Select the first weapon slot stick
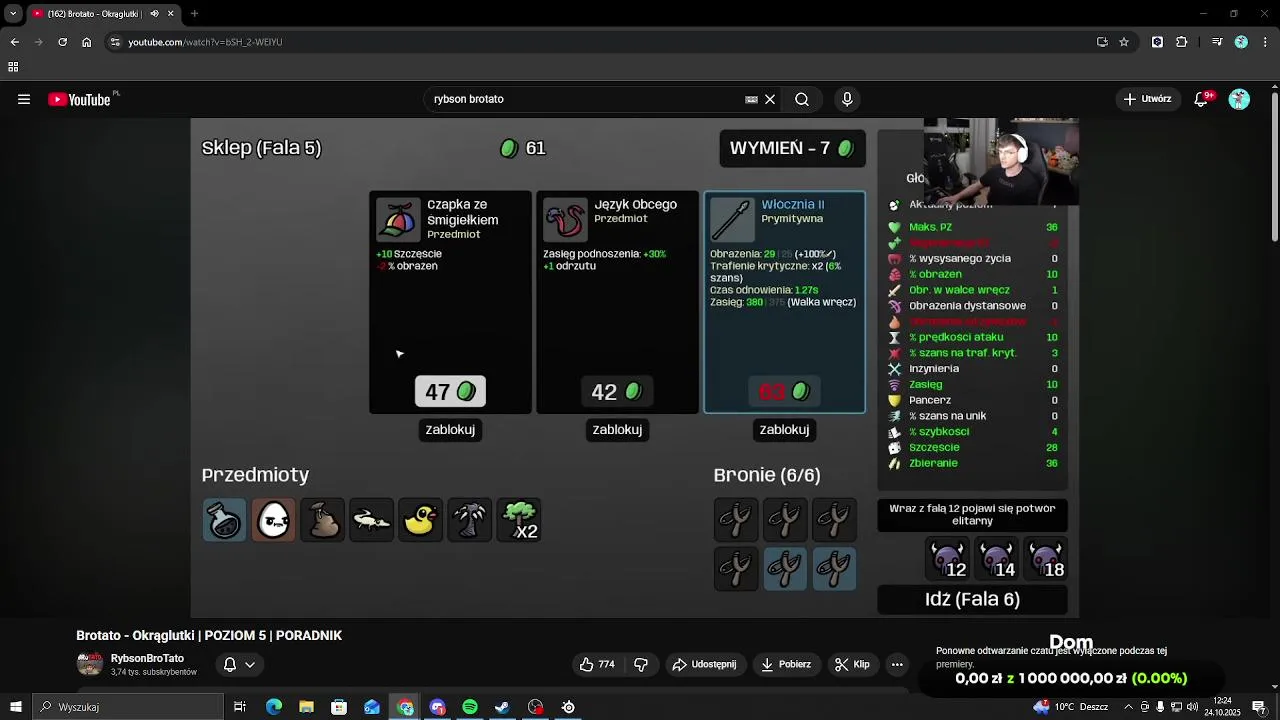 point(736,520)
